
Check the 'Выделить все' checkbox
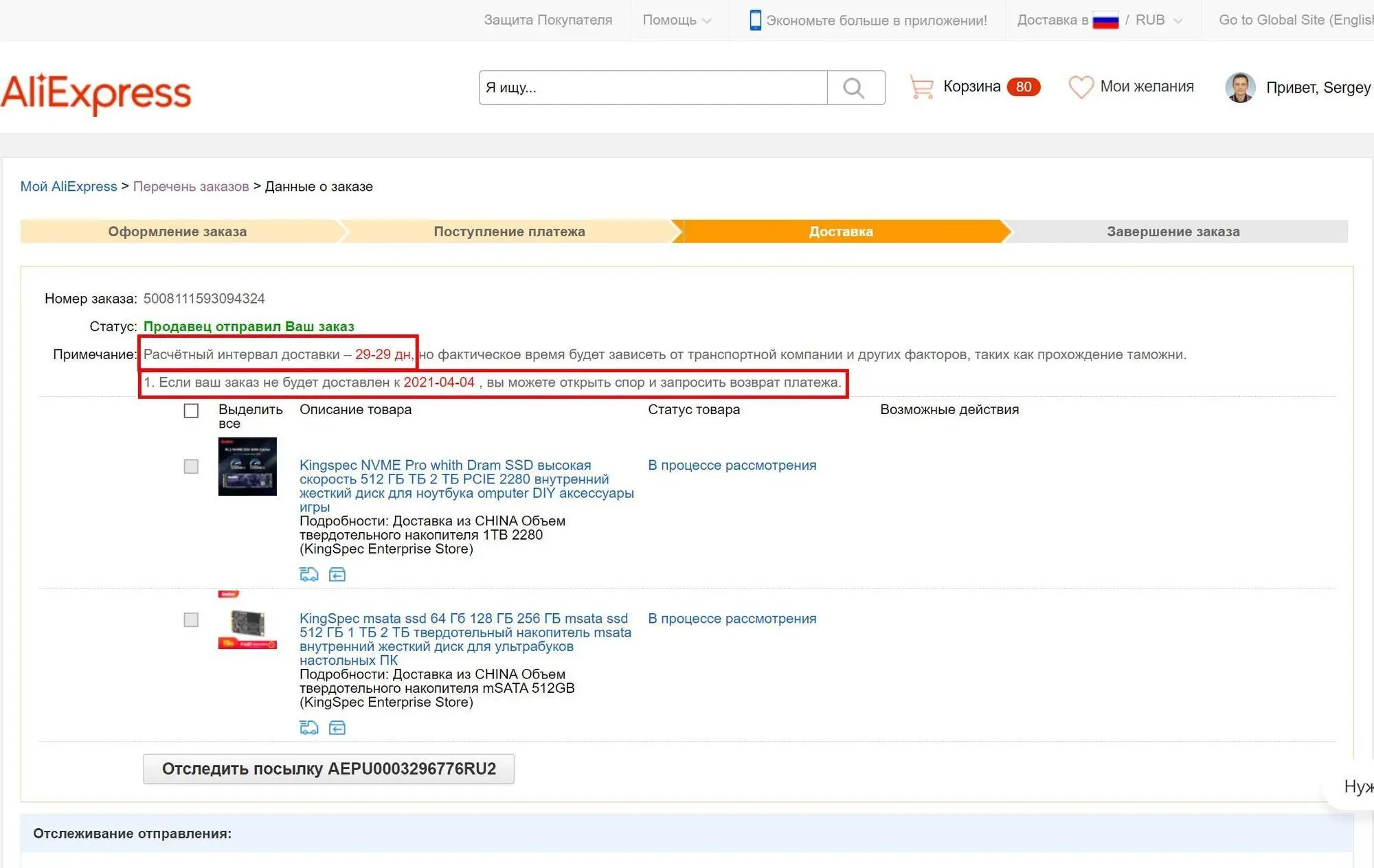coord(191,411)
